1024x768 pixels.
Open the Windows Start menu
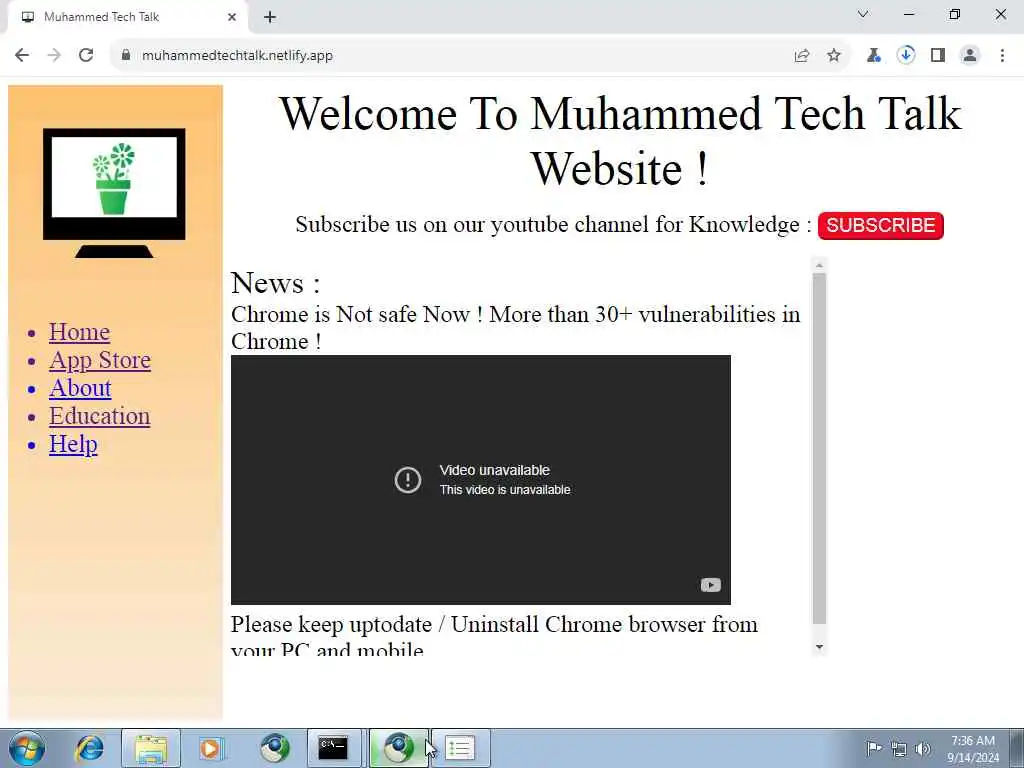point(27,748)
